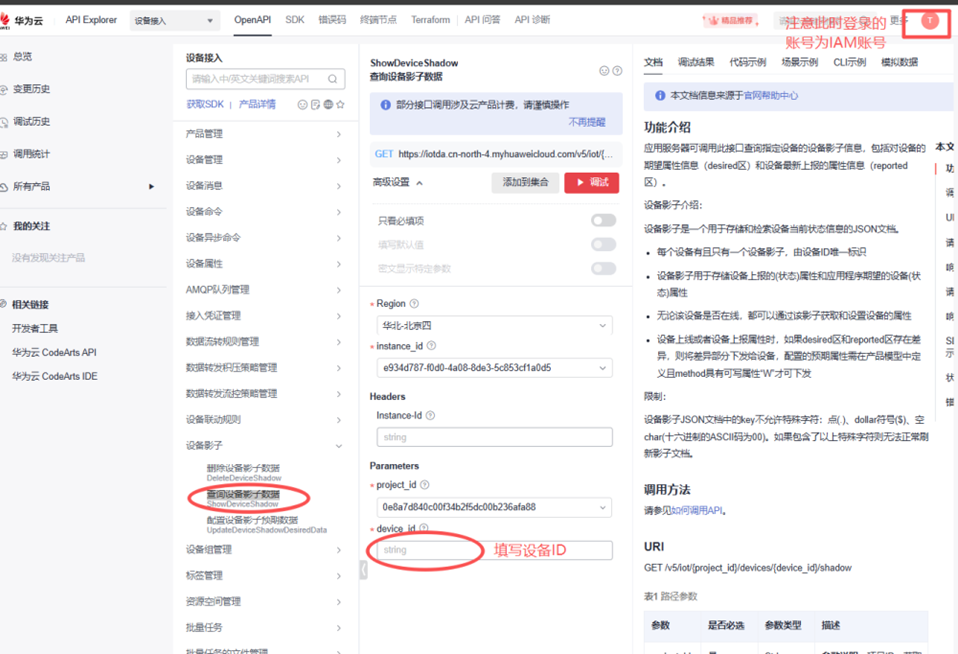Click the 变更历史 icon in left sidebar
Screen dimensions: 958x654
[x=4, y=89]
